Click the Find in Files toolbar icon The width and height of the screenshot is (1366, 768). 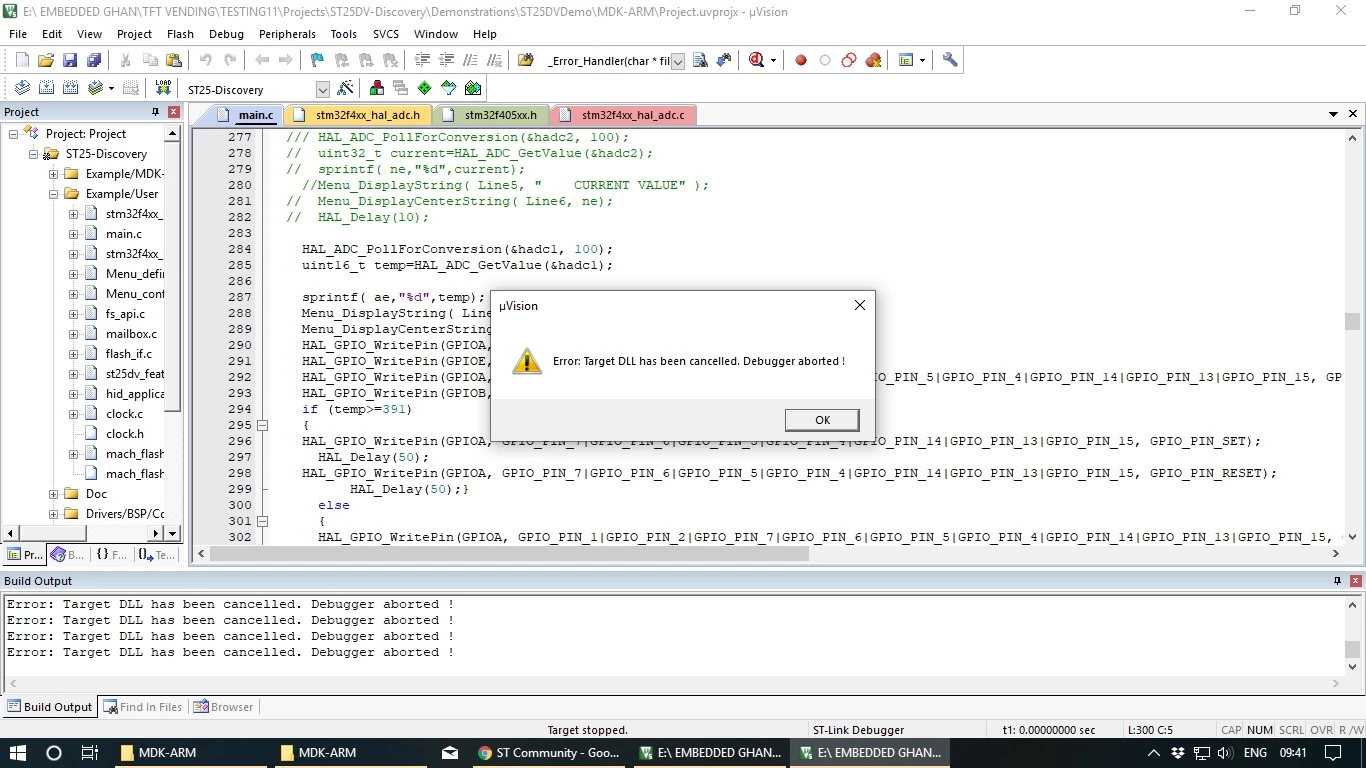pyautogui.click(x=700, y=60)
